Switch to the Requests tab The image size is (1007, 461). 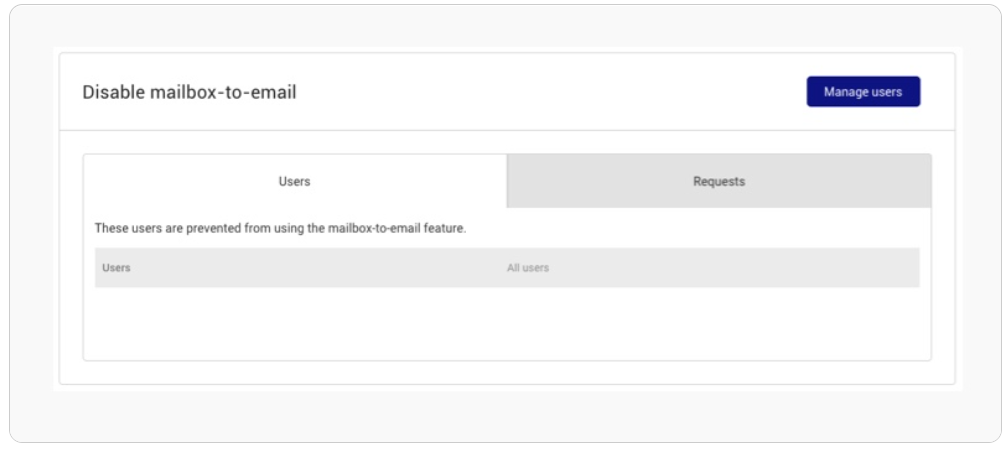(719, 181)
